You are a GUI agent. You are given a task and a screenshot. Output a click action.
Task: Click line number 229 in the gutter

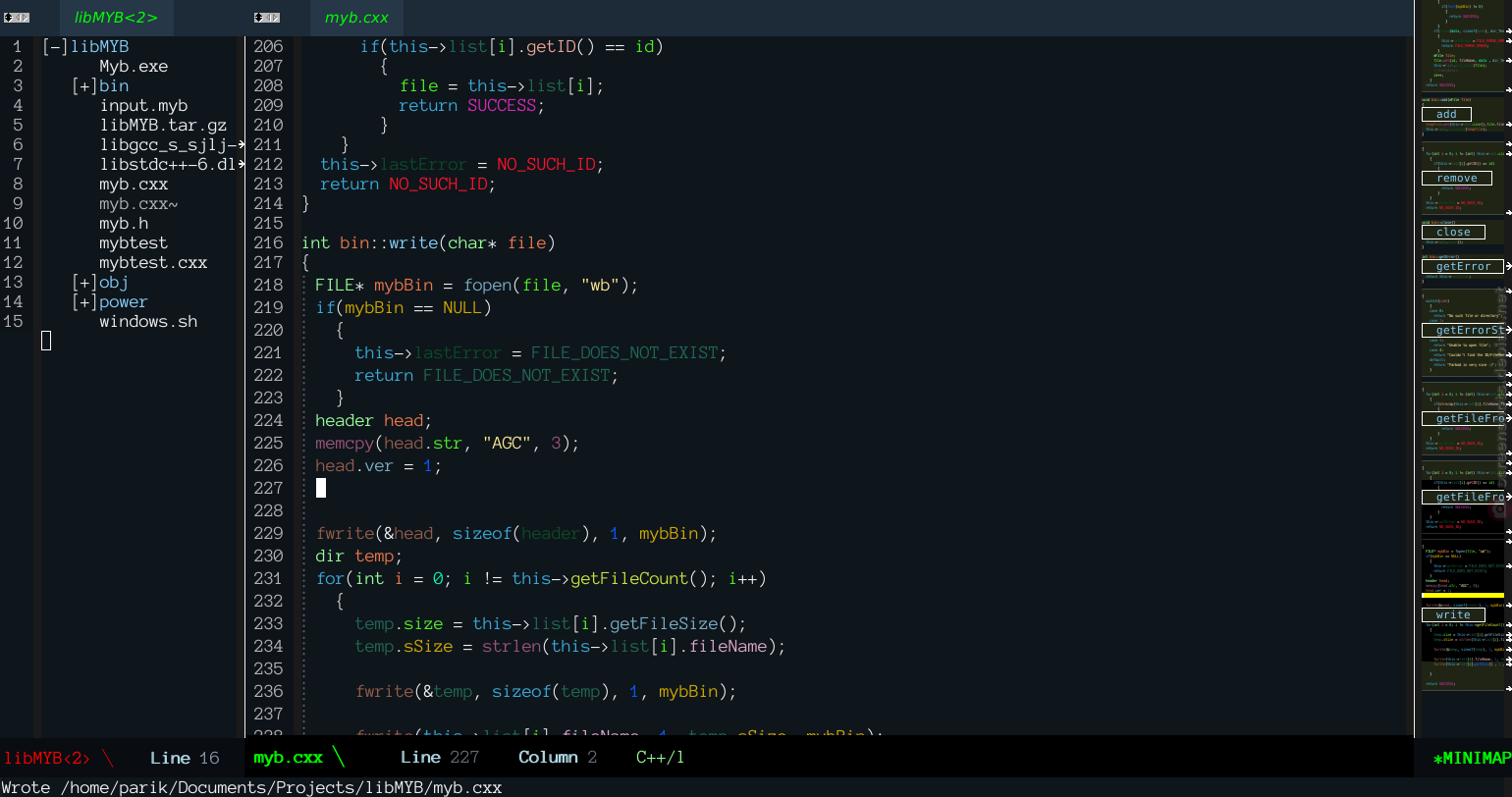point(268,533)
